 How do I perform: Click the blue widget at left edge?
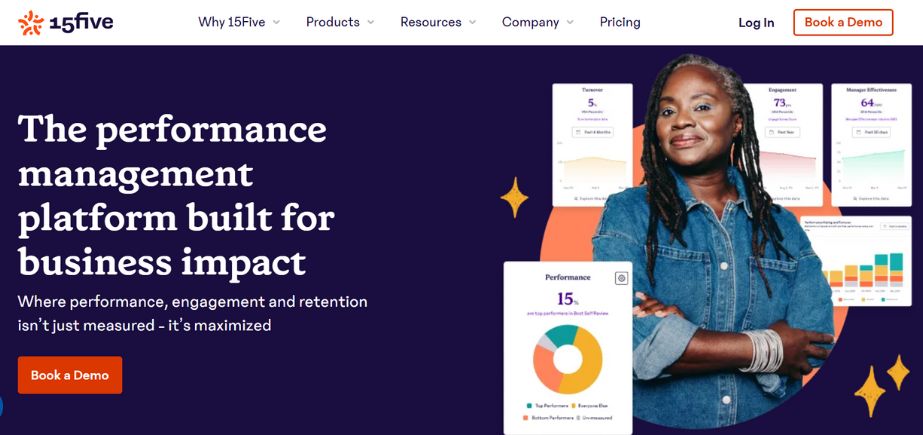(1, 406)
